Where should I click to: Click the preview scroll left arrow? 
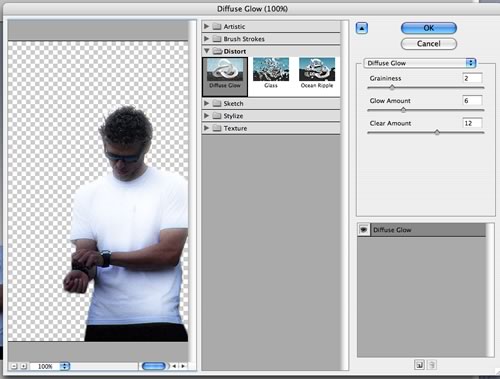click(x=174, y=366)
